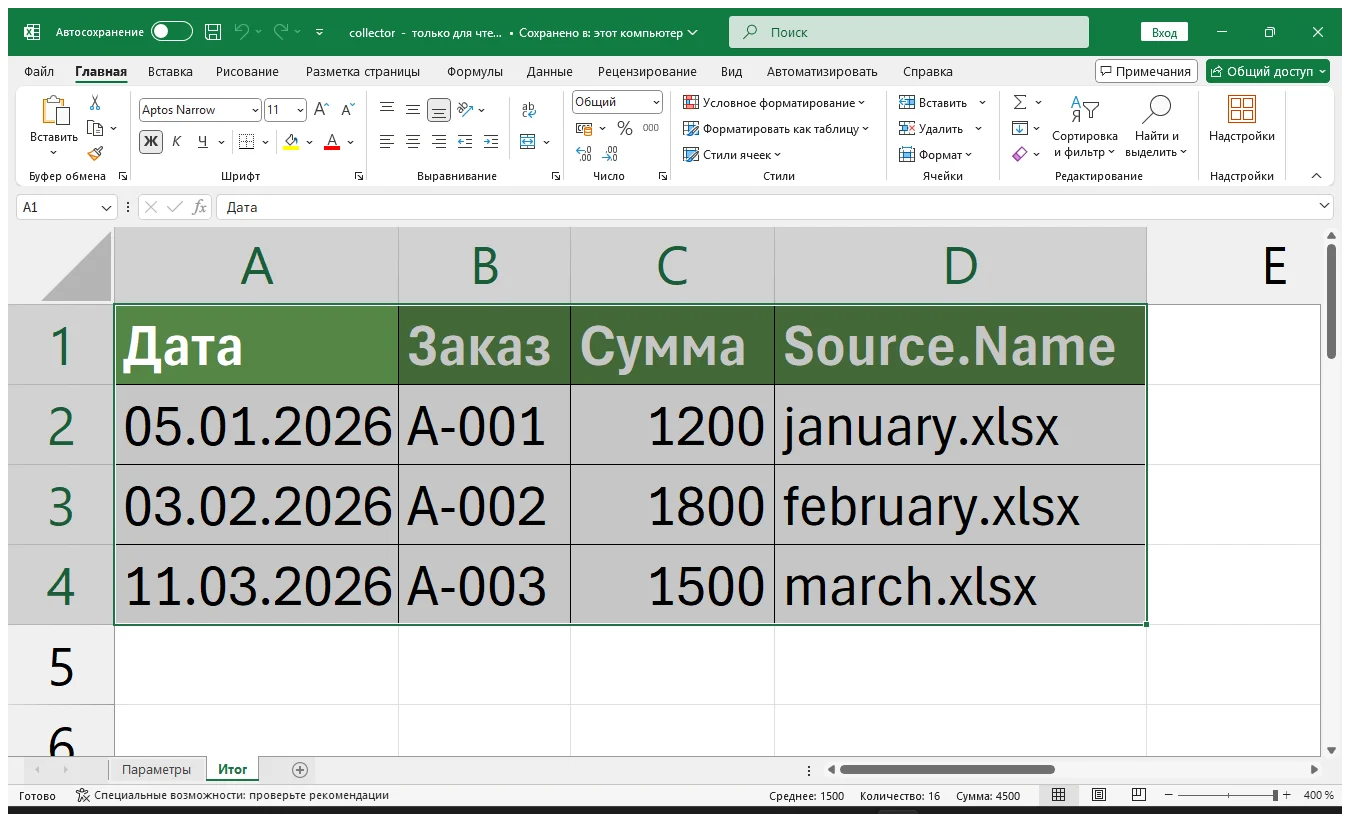
Task: Click Специальные возможности status bar message
Action: point(232,796)
